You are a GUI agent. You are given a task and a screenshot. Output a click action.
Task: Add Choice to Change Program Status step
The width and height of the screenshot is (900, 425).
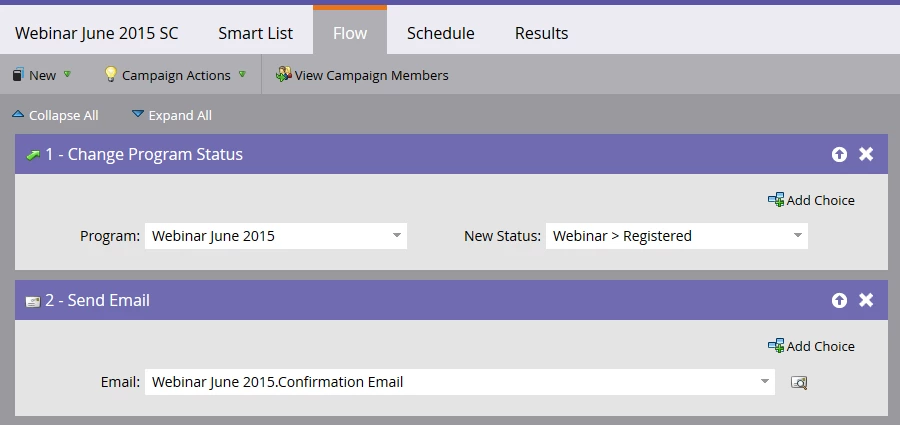(x=811, y=200)
